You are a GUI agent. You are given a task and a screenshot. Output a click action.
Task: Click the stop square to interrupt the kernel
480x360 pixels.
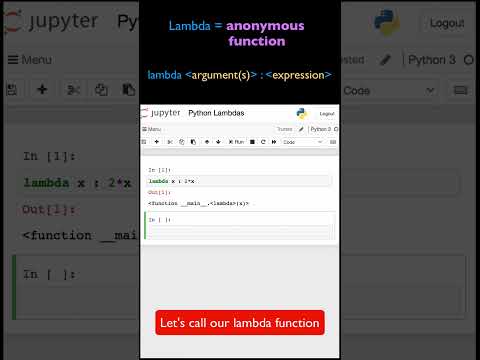point(252,142)
